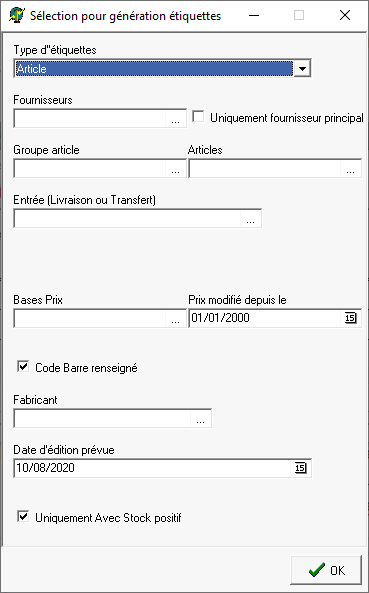Open the Entrée (Livraison ou Transfert) ellipsis button
This screenshot has height=593, width=369.
coord(250,219)
